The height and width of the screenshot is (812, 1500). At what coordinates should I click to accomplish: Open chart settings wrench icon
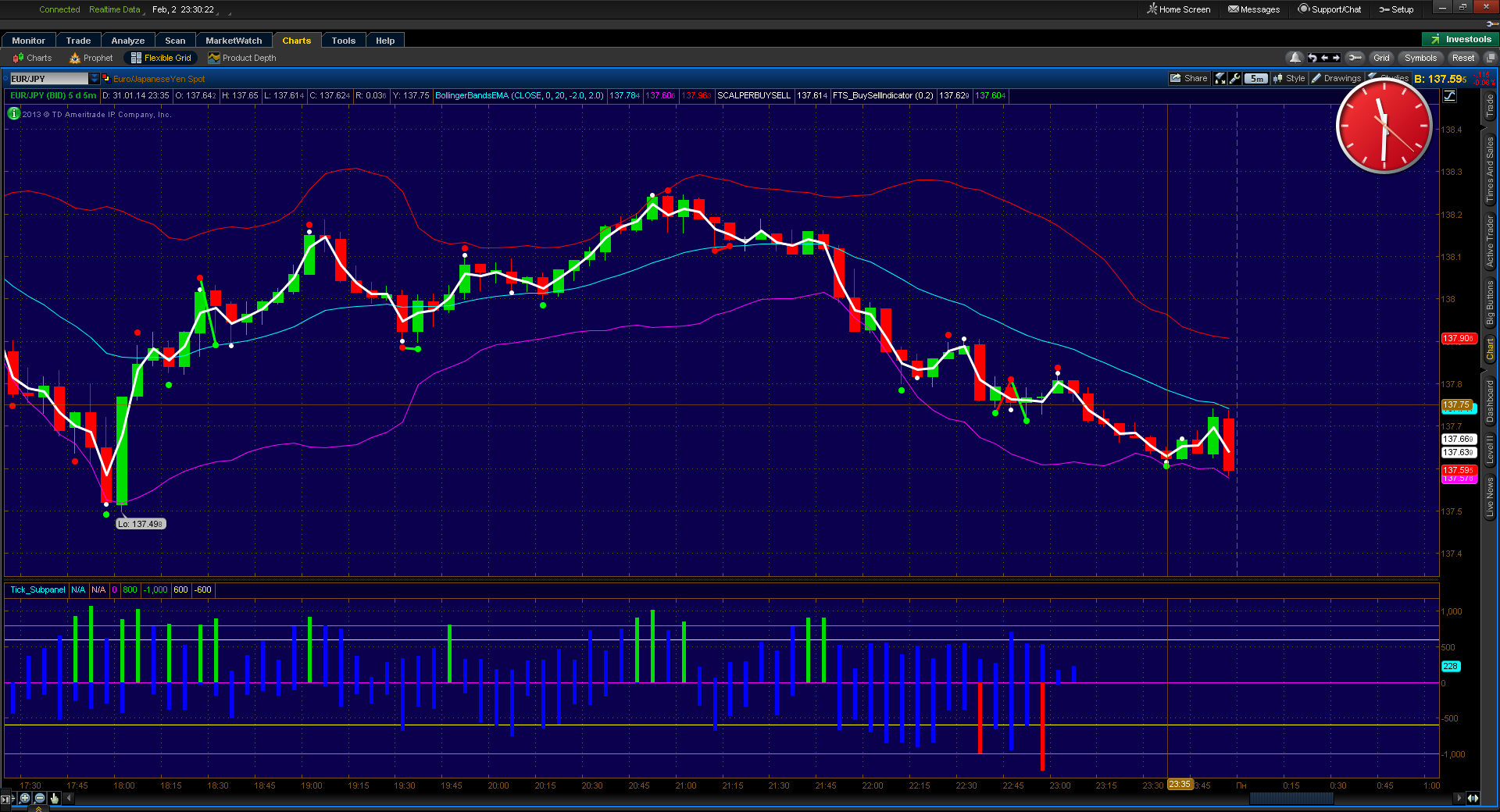pyautogui.click(x=1235, y=78)
